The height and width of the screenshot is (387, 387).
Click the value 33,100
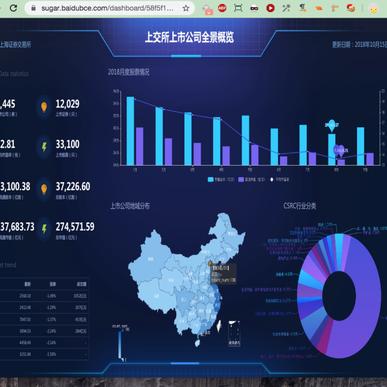pos(67,144)
